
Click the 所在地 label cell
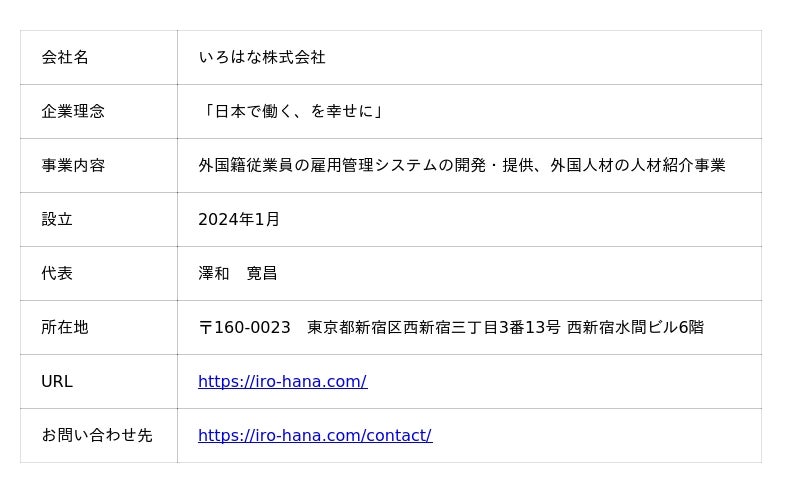(65, 328)
